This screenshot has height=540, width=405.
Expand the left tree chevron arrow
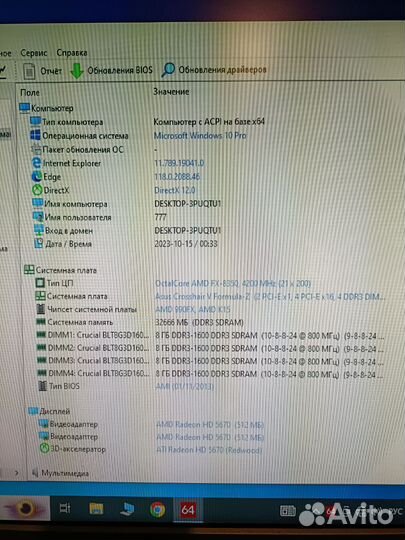17,472
